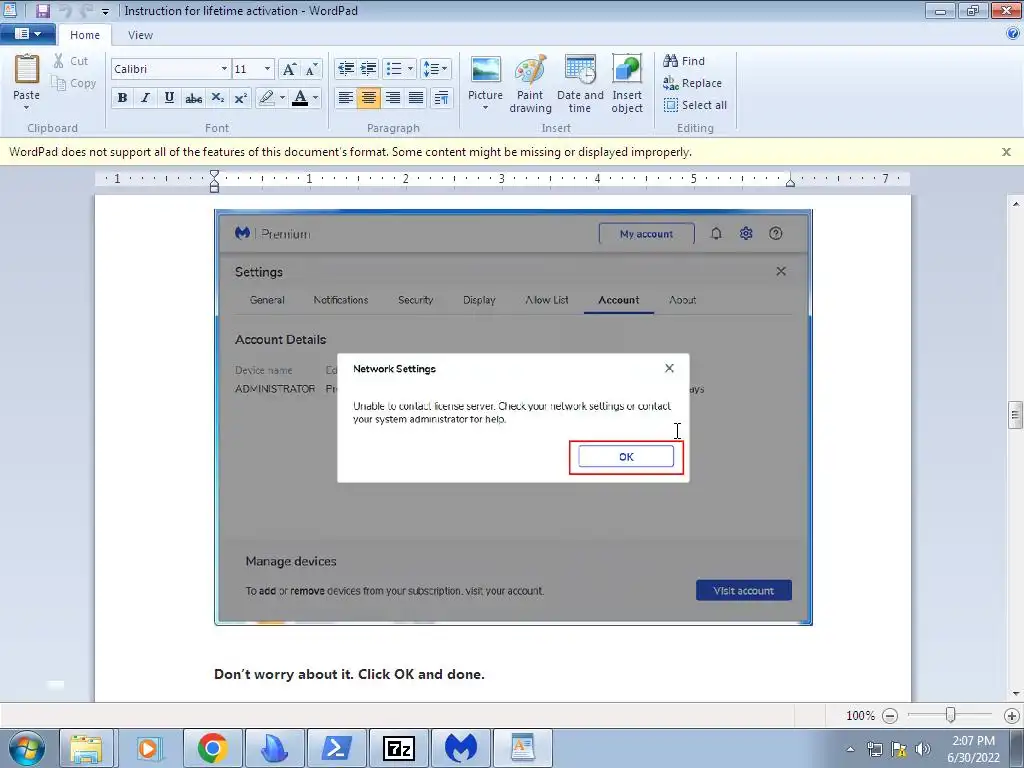1024x768 pixels.
Task: Click the Paste clipboard icon
Action: (27, 69)
